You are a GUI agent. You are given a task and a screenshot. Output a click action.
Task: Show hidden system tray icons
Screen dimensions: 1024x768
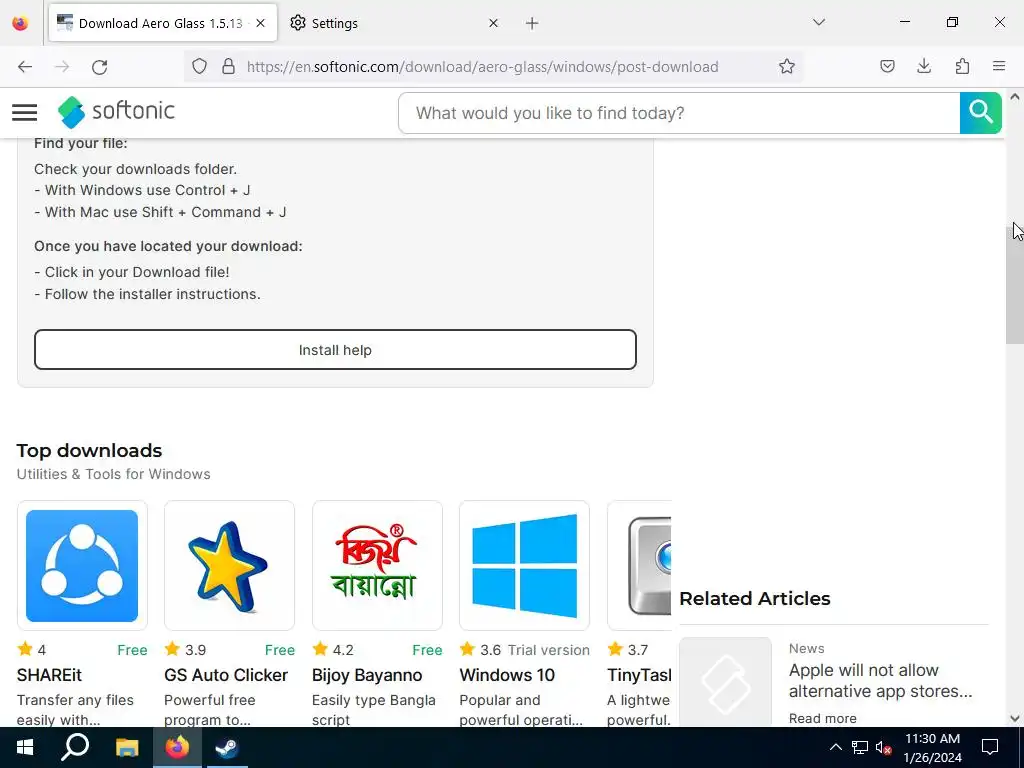pos(836,747)
